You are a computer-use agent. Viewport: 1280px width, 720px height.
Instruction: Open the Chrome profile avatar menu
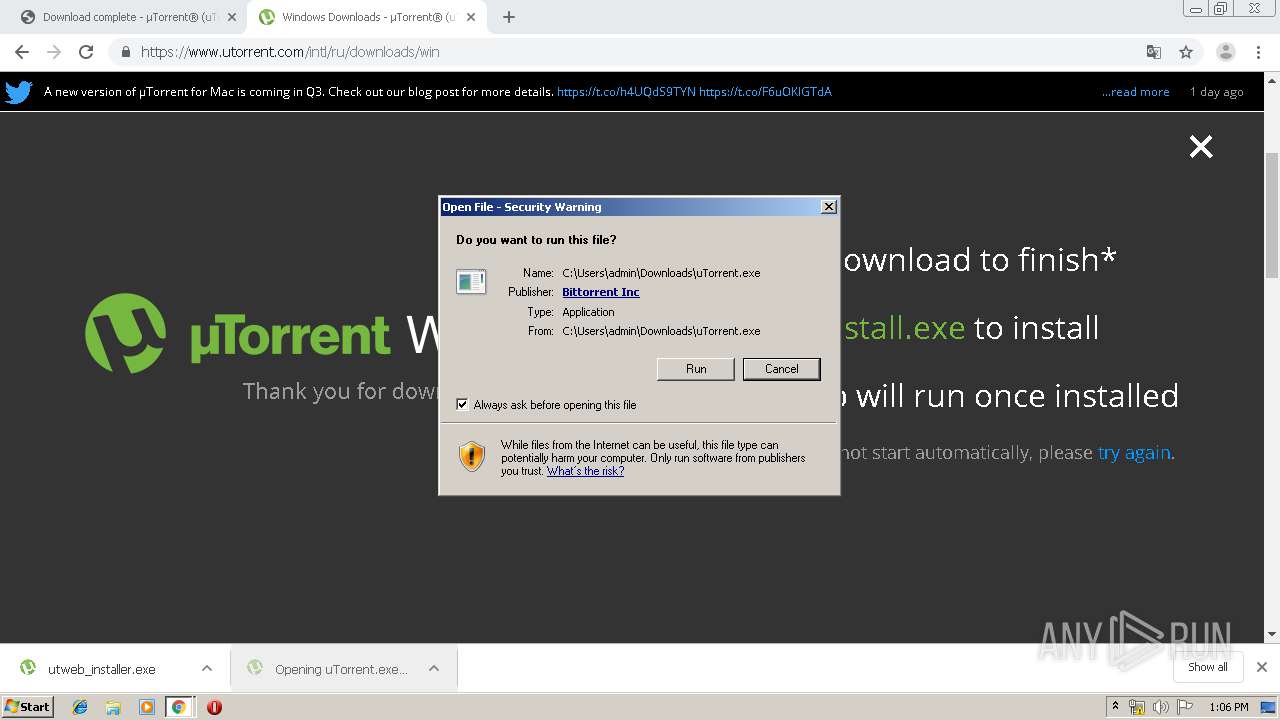(1225, 52)
